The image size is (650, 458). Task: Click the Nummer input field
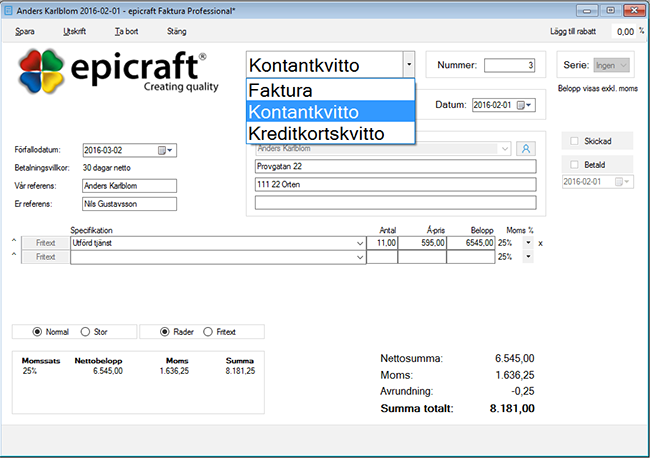tap(509, 65)
